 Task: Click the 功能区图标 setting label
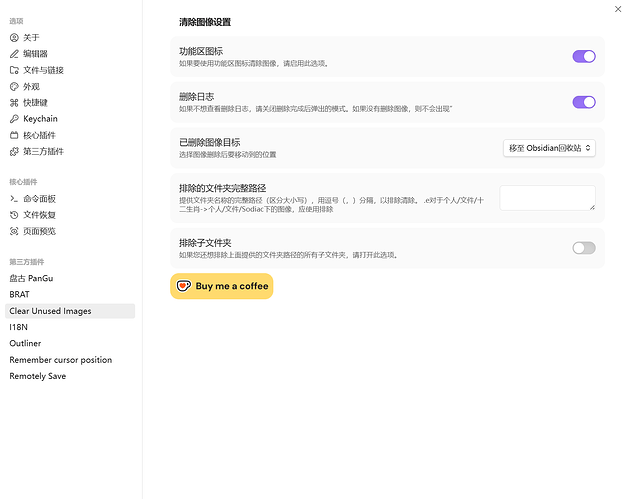tap(201, 51)
